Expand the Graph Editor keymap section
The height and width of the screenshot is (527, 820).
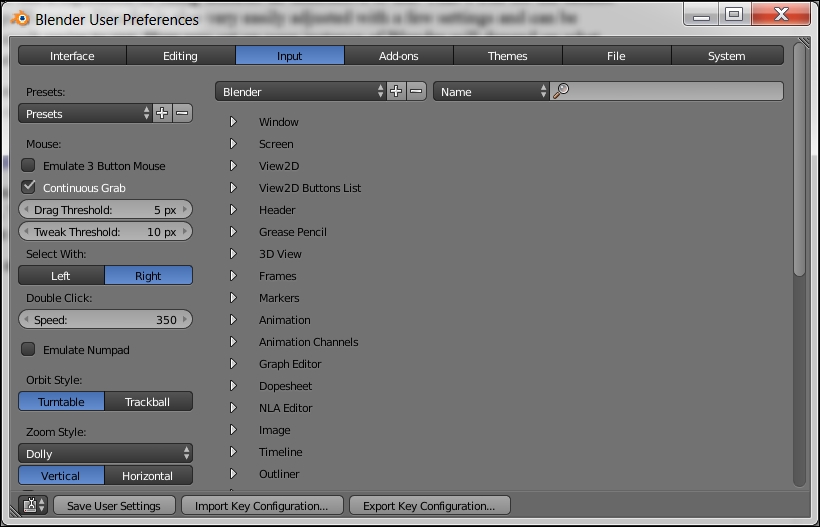click(233, 363)
